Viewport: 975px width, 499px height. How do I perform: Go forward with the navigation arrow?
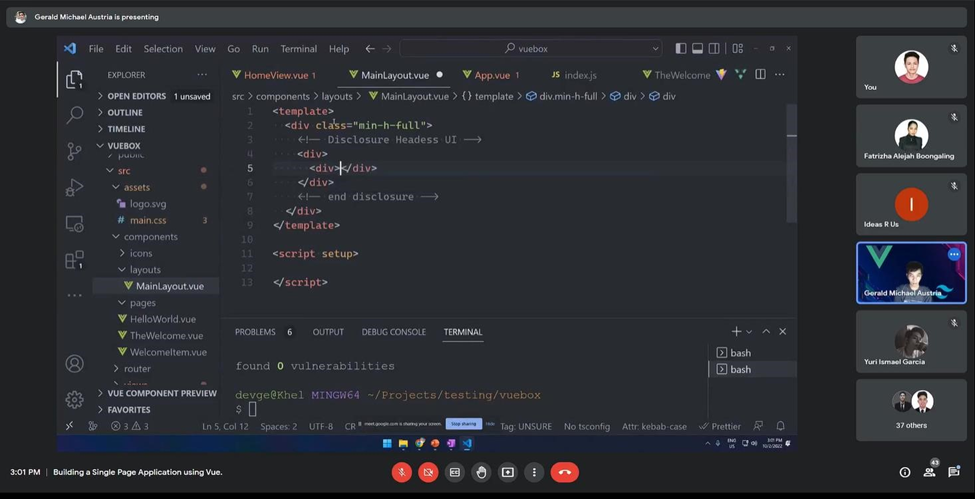[386, 49]
